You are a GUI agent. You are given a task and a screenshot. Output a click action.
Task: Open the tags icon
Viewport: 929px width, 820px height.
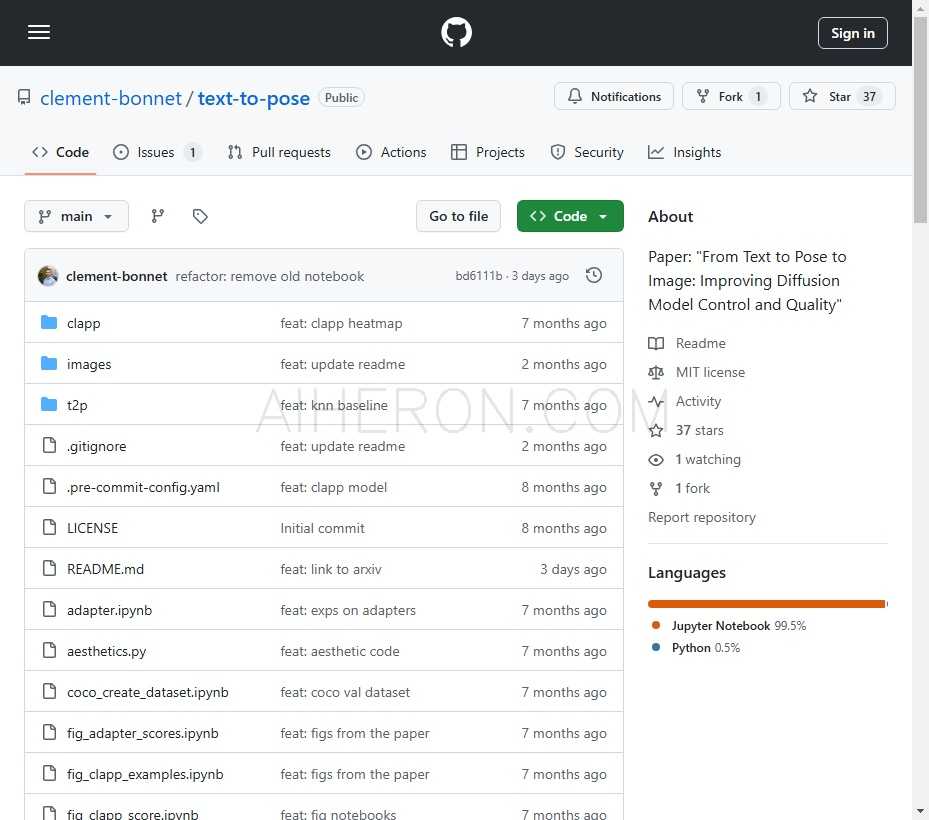pos(200,216)
